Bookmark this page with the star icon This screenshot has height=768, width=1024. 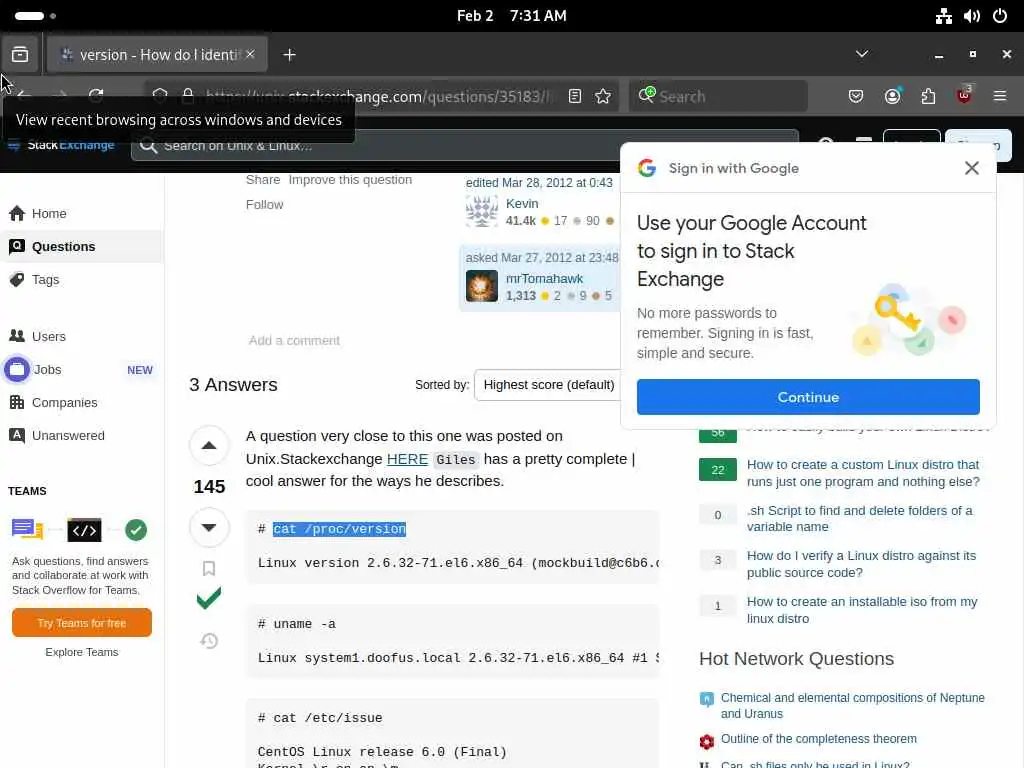point(603,97)
